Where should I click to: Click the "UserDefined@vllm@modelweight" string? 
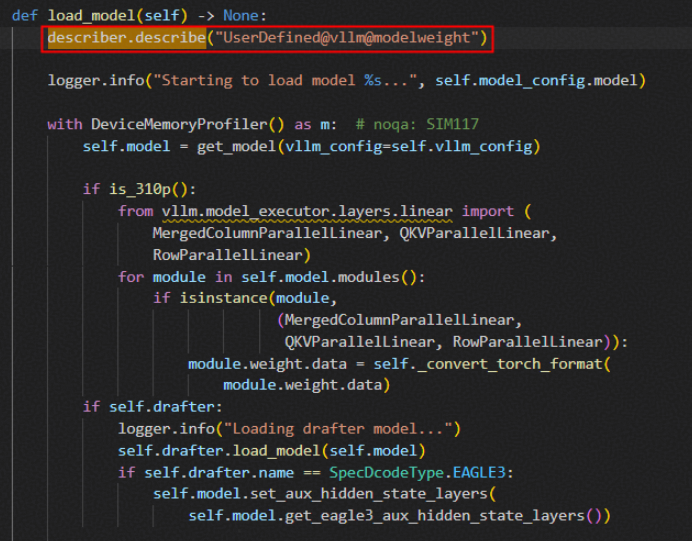pyautogui.click(x=346, y=38)
